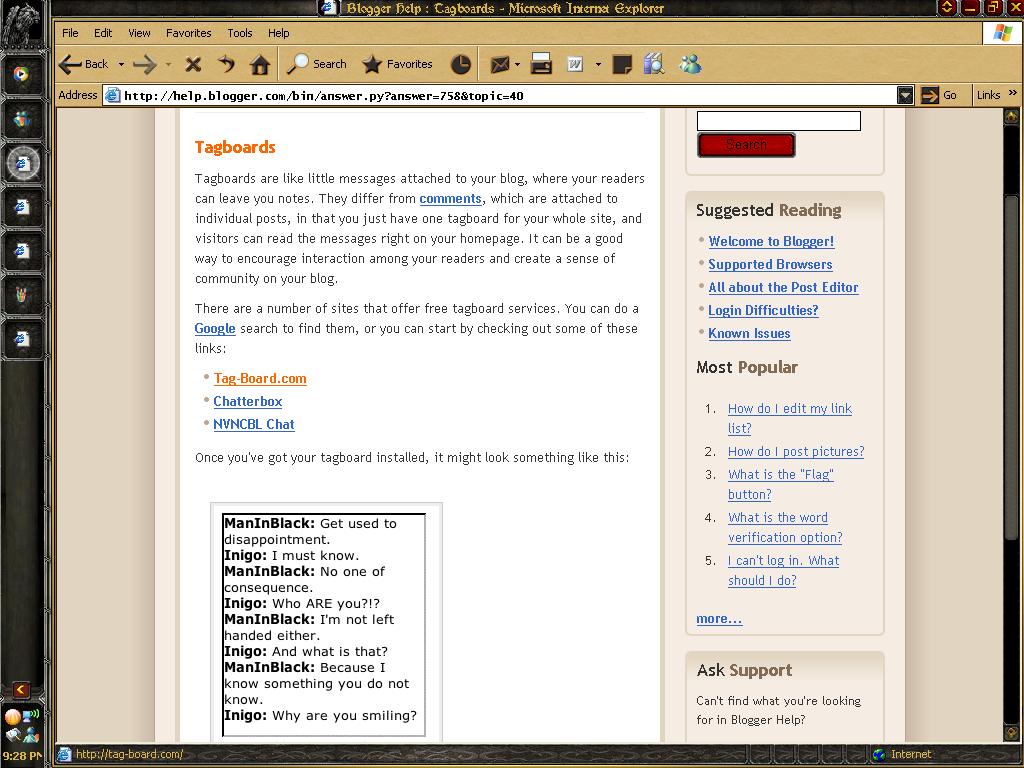Click the more... link
Image resolution: width=1024 pixels, height=768 pixels.
click(719, 618)
